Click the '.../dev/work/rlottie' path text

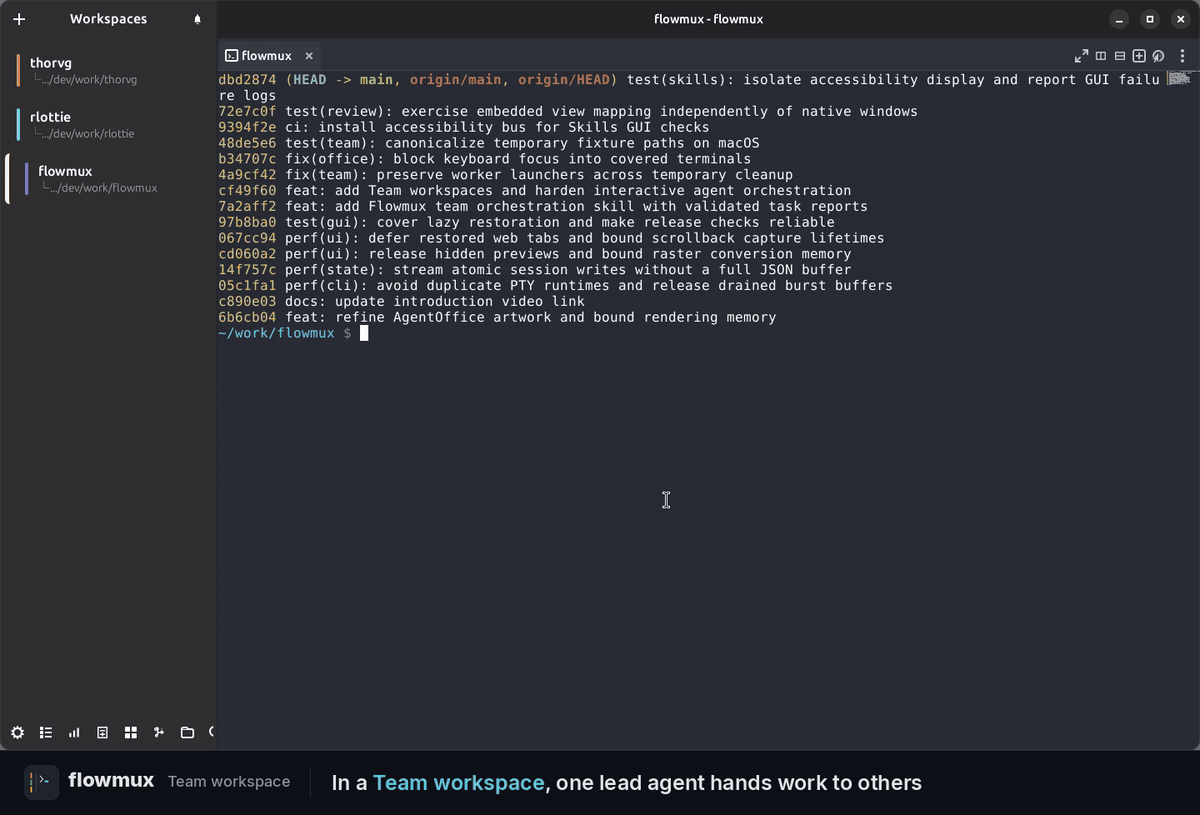tap(89, 133)
